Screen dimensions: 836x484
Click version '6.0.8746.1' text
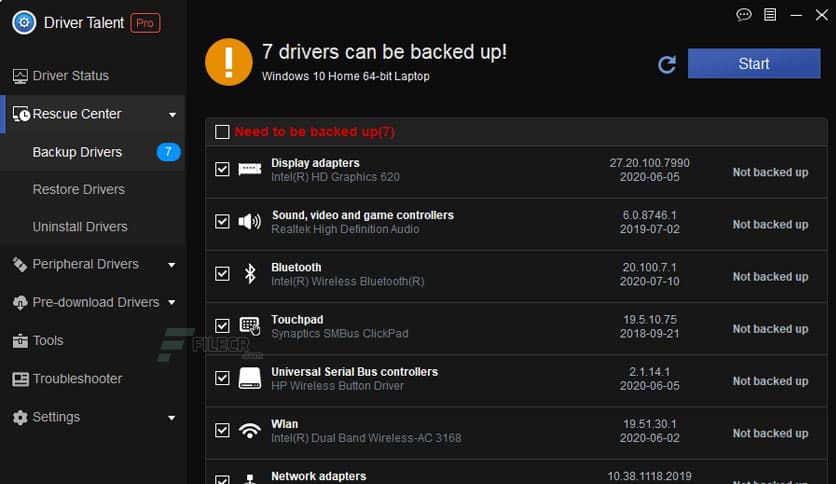tap(649, 215)
